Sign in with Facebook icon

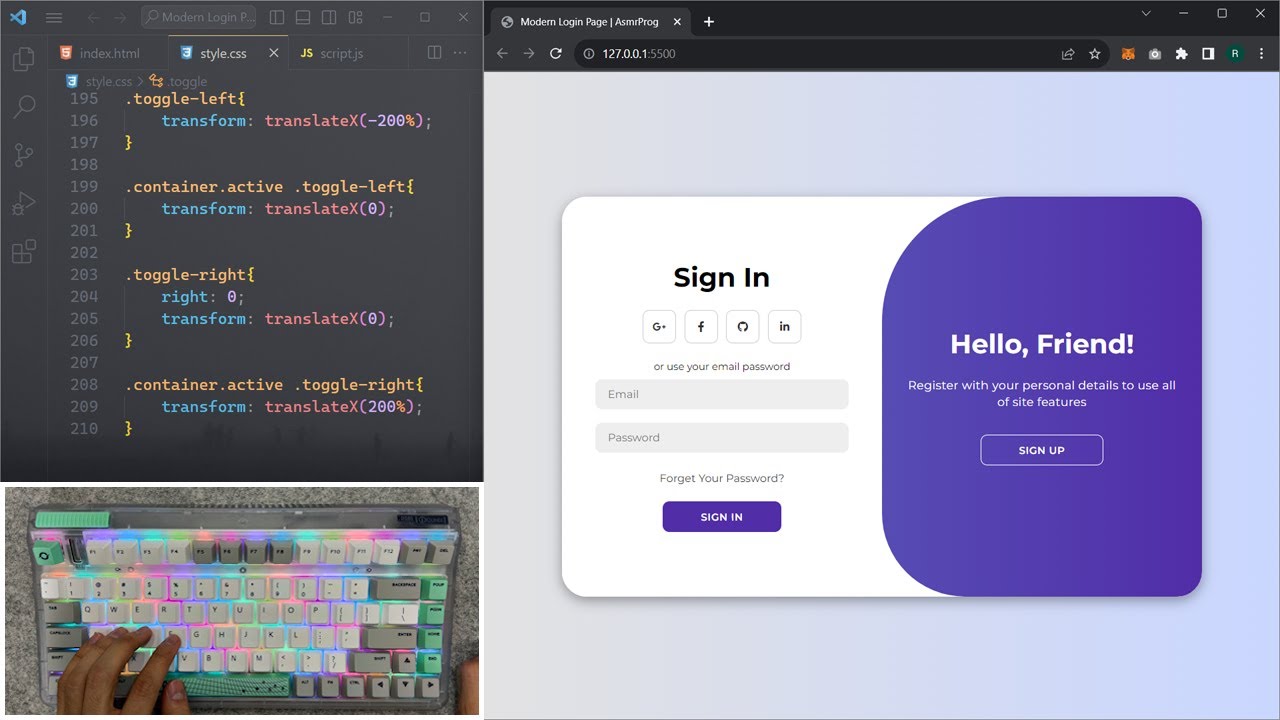pyautogui.click(x=701, y=327)
